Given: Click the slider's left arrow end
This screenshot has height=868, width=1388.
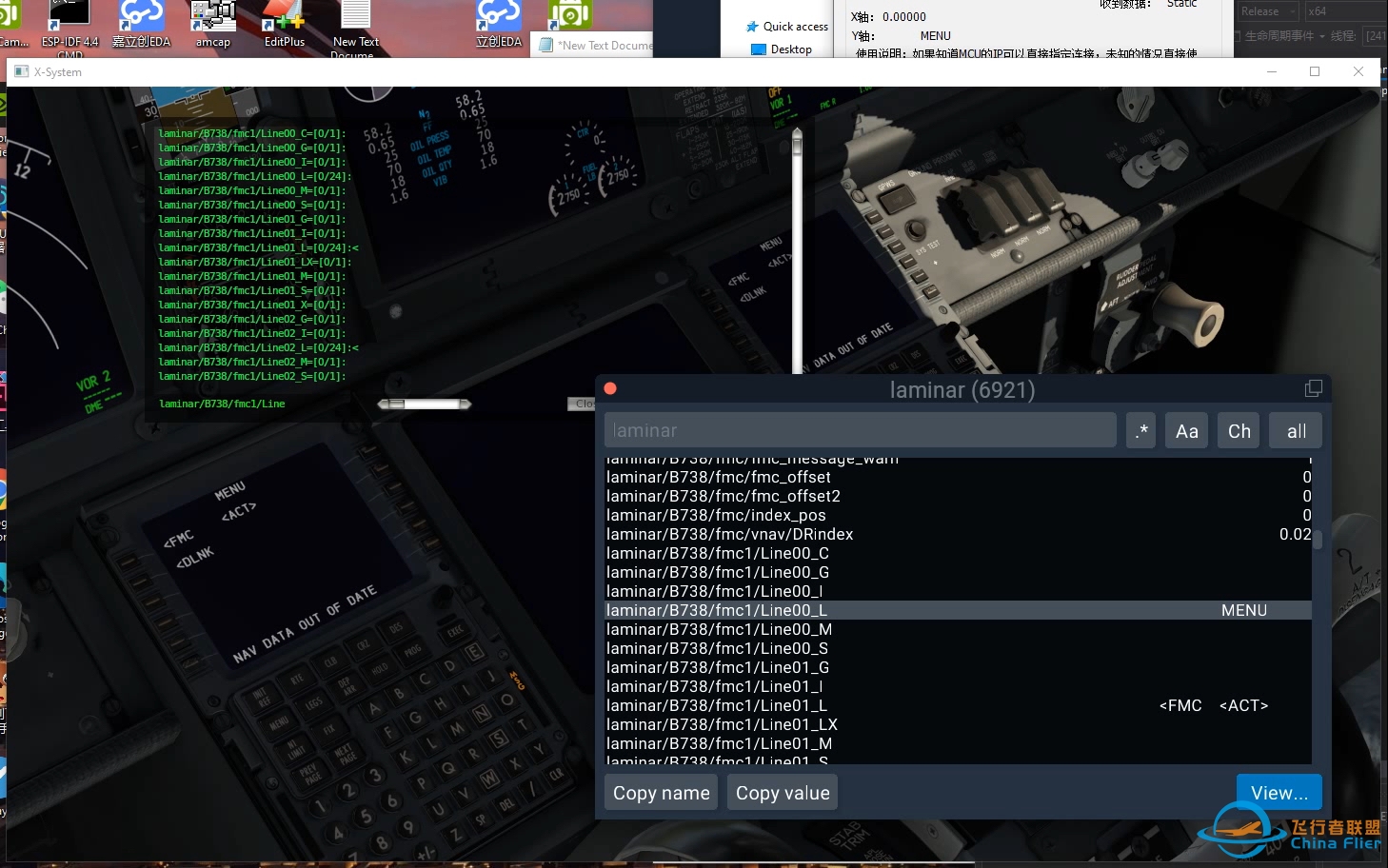Looking at the screenshot, I should 383,404.
